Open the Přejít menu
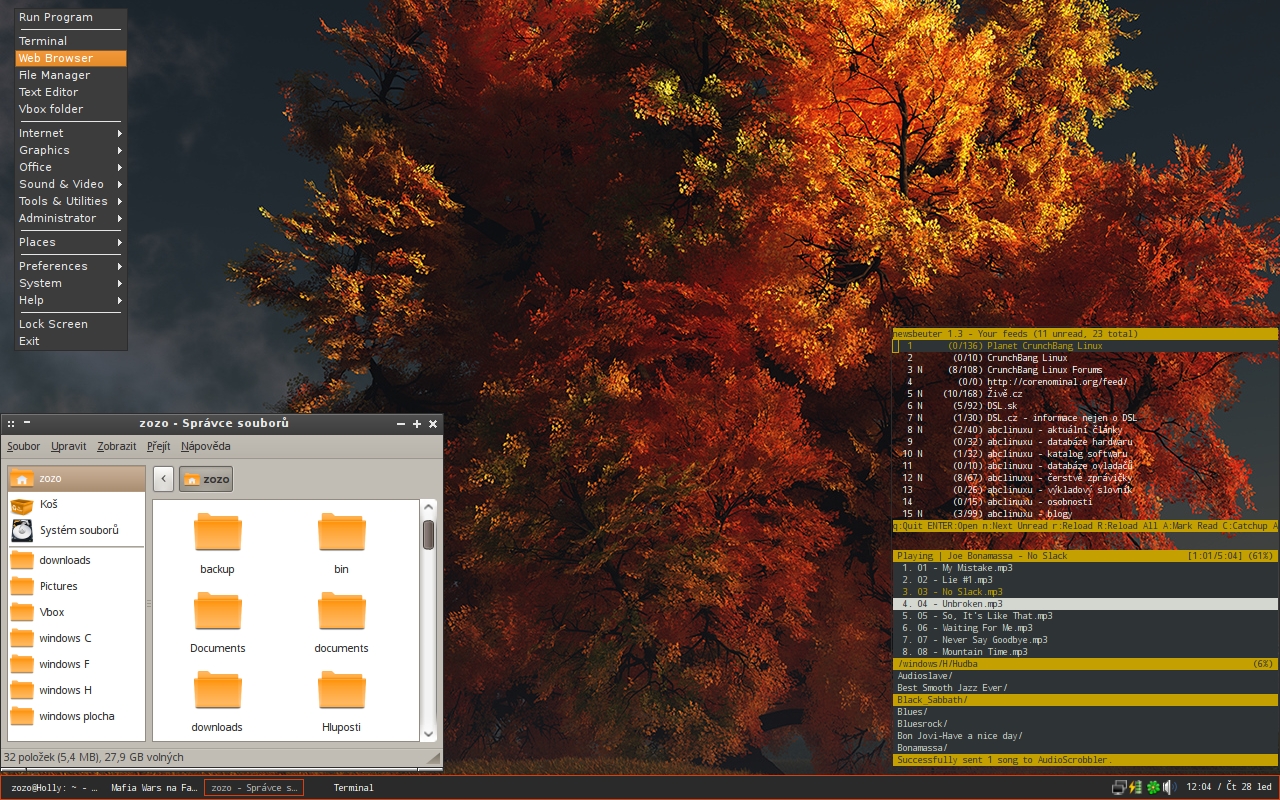Screen dimensions: 1280x800 [158, 446]
